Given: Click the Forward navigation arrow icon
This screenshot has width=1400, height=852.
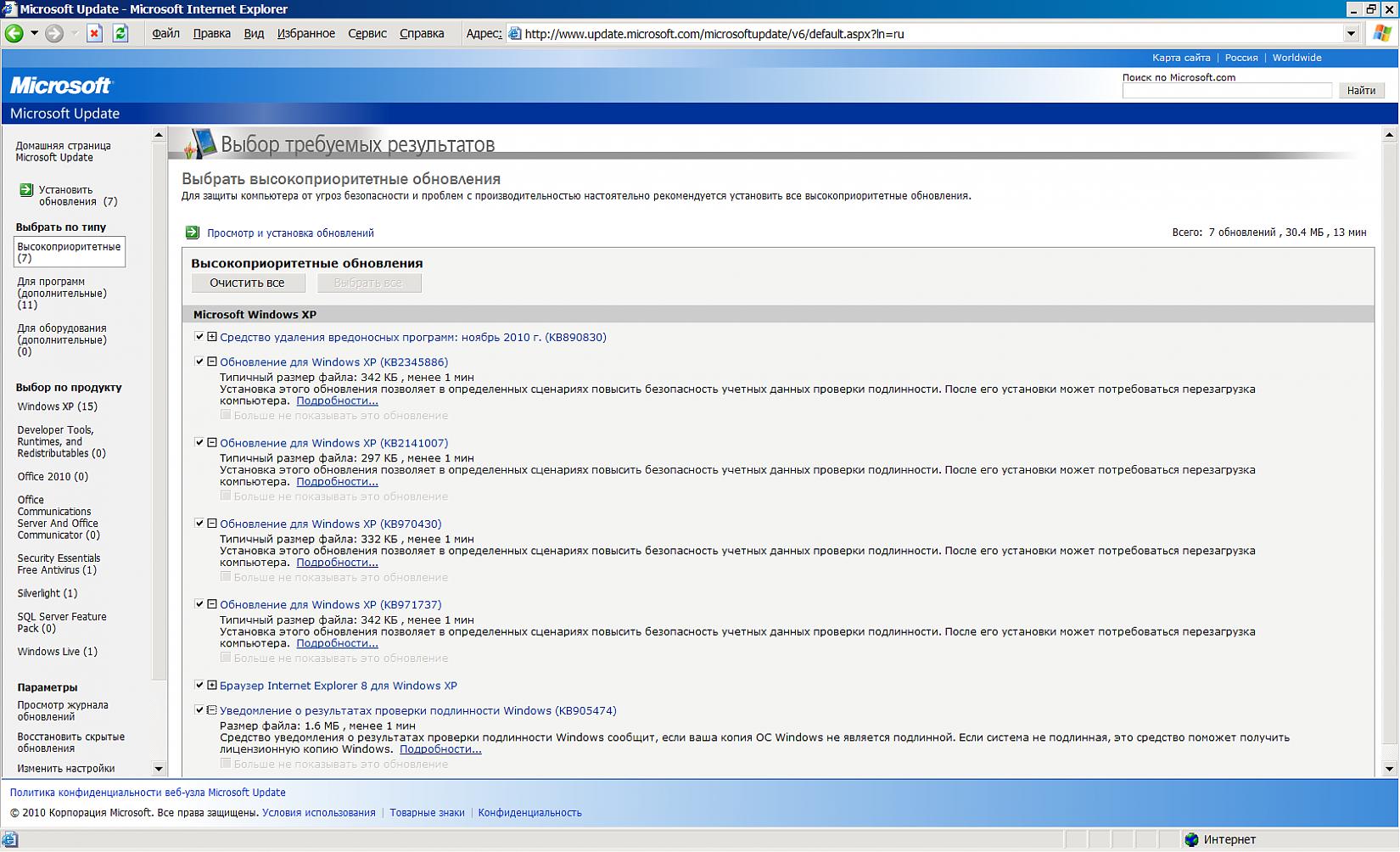Looking at the screenshot, I should [54, 34].
